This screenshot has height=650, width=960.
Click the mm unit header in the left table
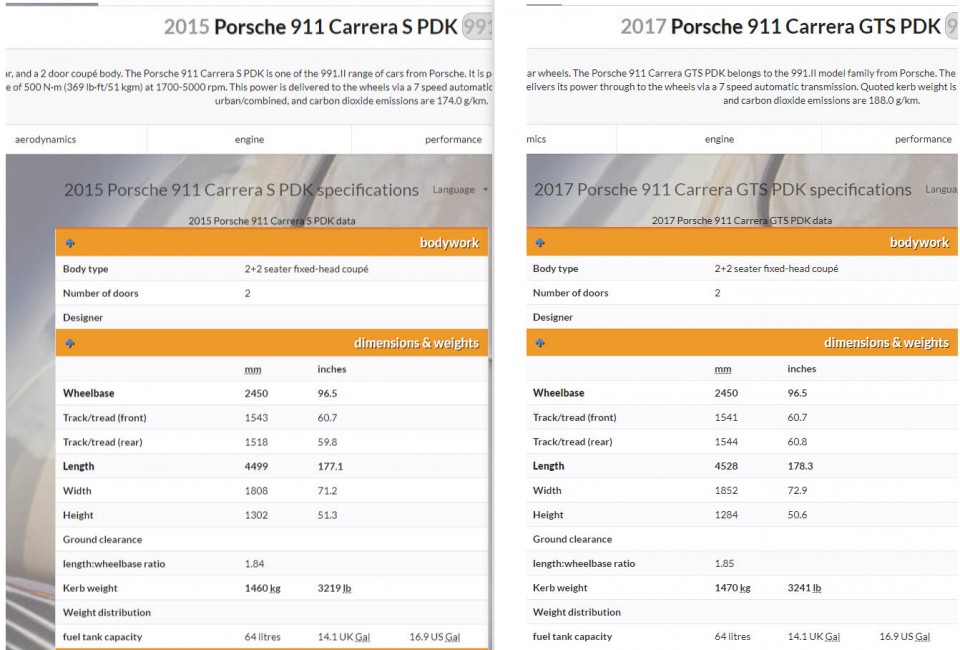(x=253, y=369)
